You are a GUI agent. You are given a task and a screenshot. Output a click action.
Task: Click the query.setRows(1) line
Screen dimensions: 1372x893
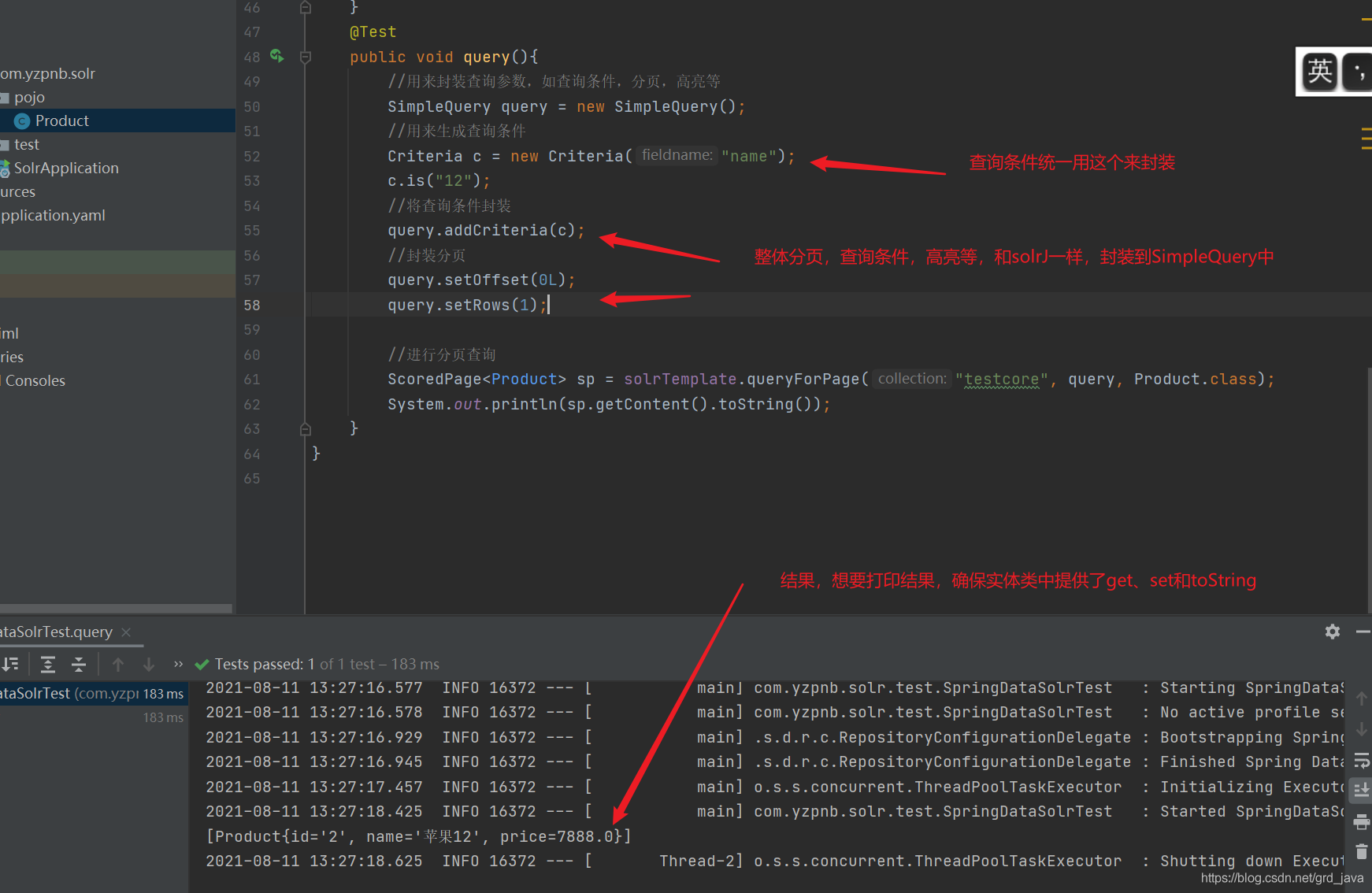tap(467, 305)
